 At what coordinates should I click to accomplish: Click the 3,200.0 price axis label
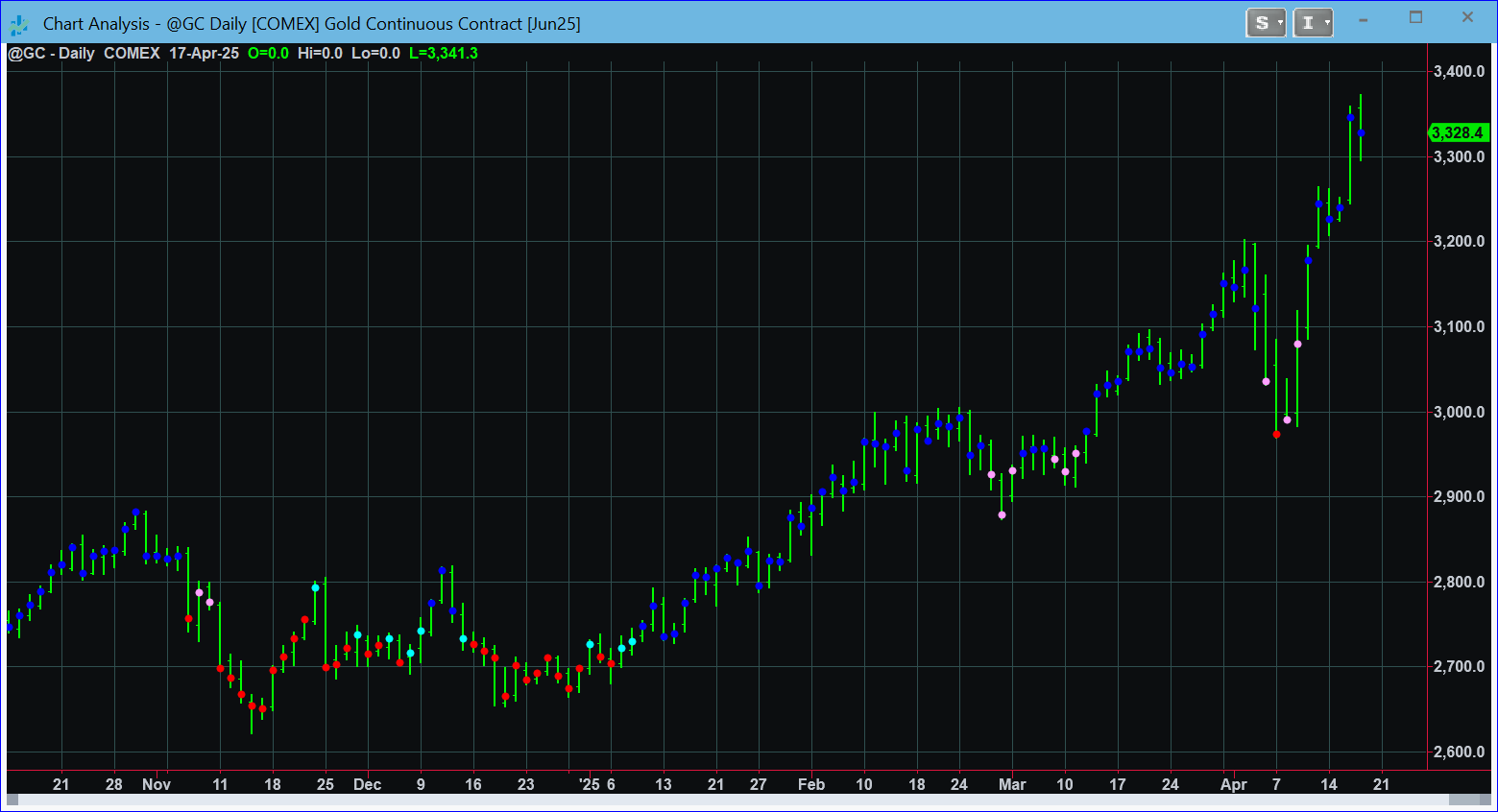coord(1459,242)
